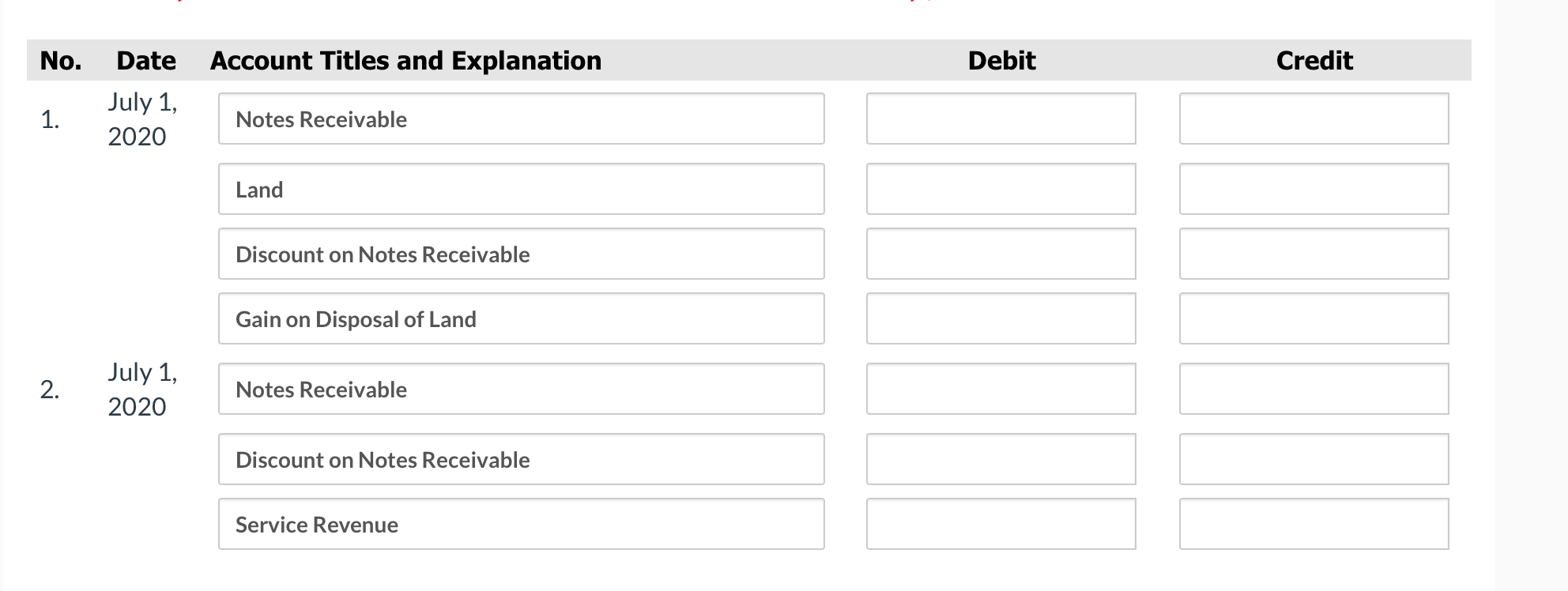Click the Service Revenue account field
Screen dimensions: 1568x591
click(x=522, y=523)
